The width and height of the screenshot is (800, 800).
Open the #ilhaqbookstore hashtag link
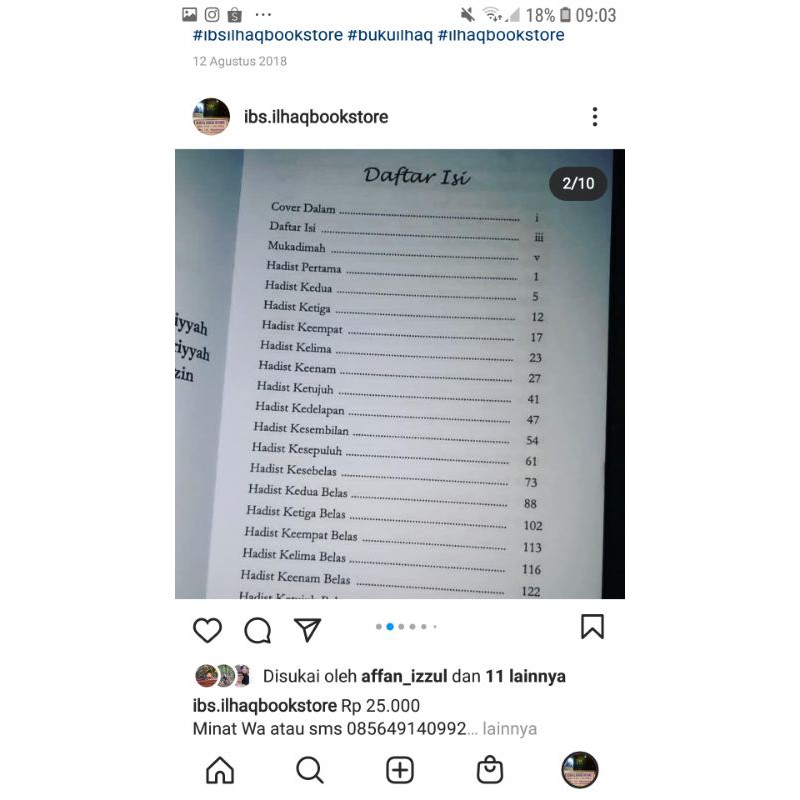coord(501,35)
